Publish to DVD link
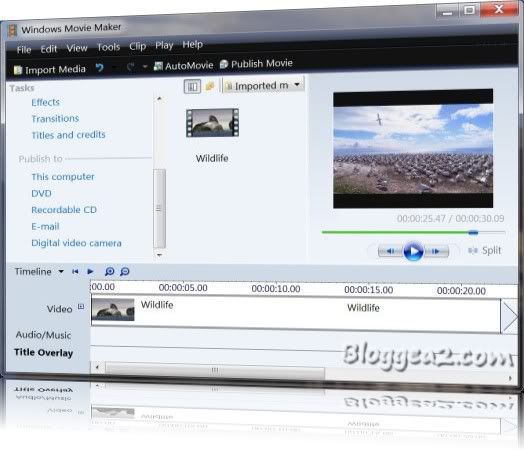Image resolution: width=524 pixels, height=450 pixels. point(41,193)
